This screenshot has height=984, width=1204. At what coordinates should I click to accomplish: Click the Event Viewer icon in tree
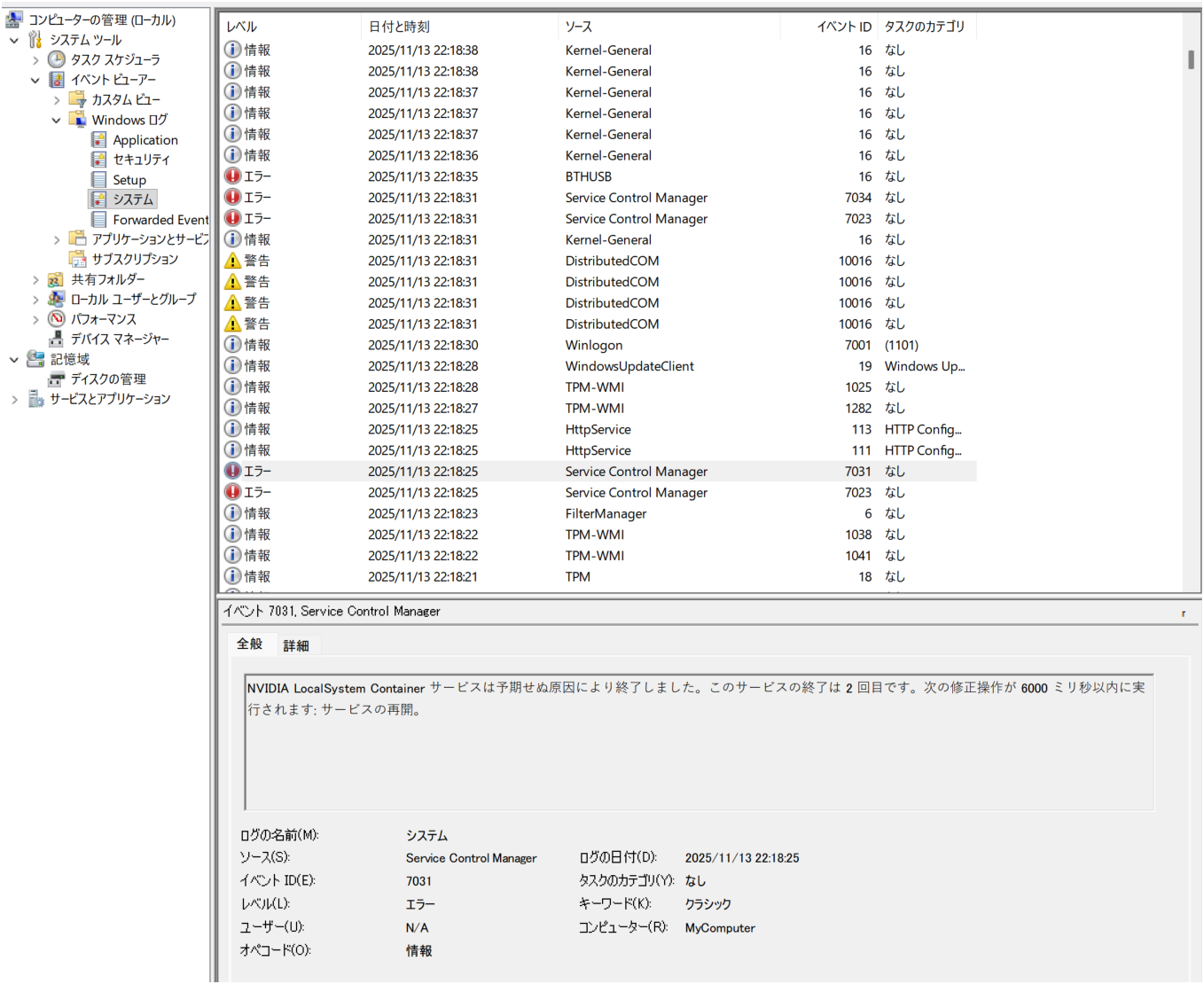pyautogui.click(x=57, y=80)
